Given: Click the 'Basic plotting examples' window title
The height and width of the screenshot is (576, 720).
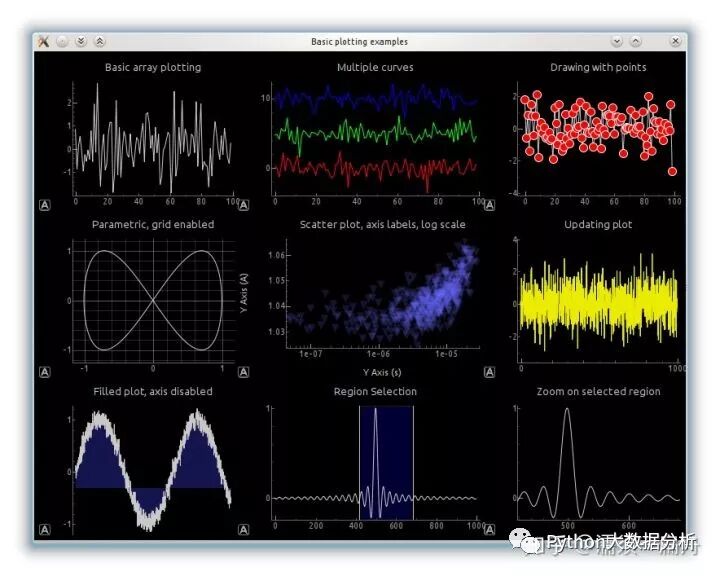Looking at the screenshot, I should (x=359, y=42).
